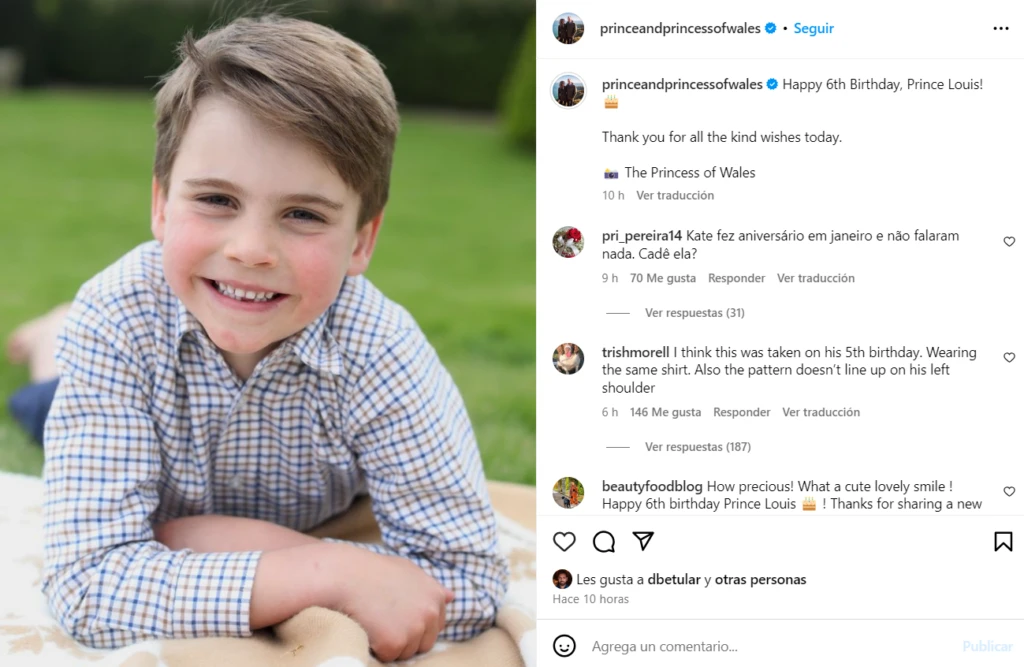Image resolution: width=1024 pixels, height=667 pixels.
Task: View the 146 likes on trishmorell's comment
Action: (665, 412)
